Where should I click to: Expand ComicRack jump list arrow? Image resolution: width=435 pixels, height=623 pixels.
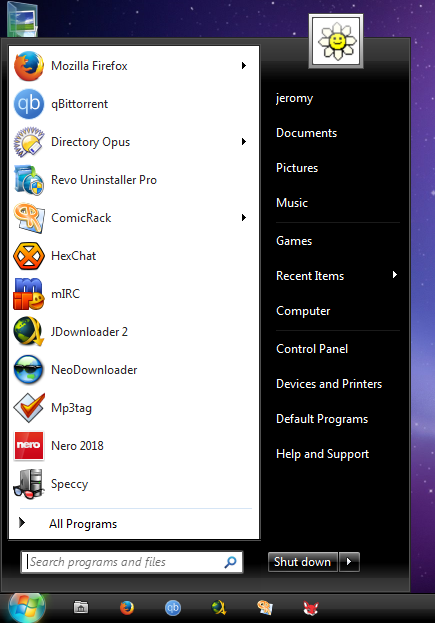(244, 218)
